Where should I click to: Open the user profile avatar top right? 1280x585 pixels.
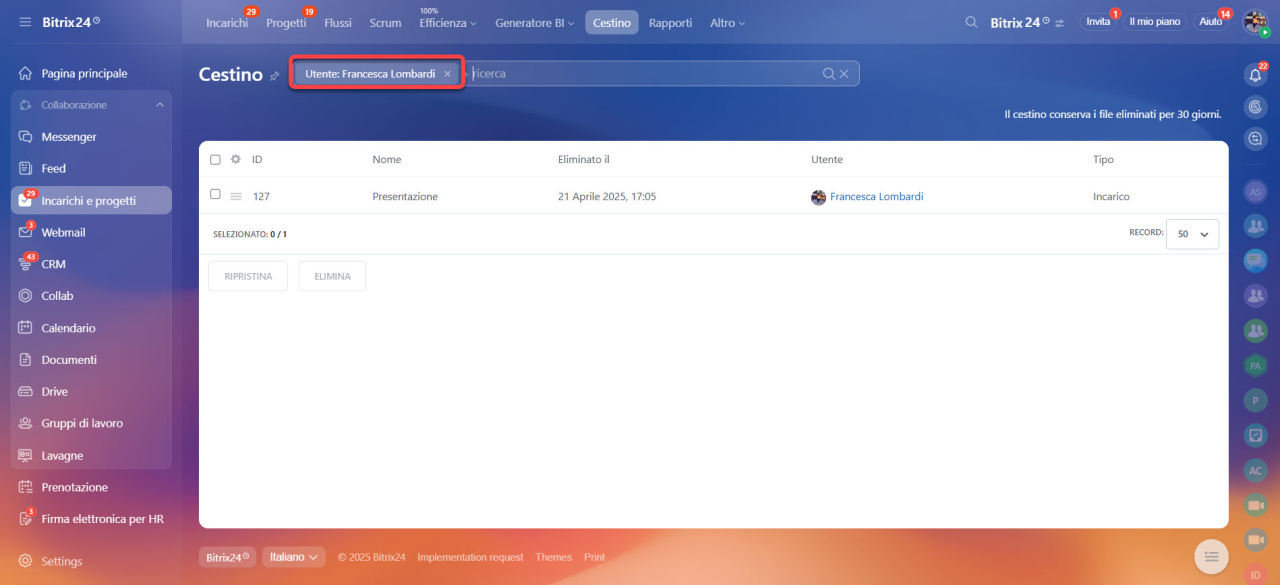click(1255, 22)
